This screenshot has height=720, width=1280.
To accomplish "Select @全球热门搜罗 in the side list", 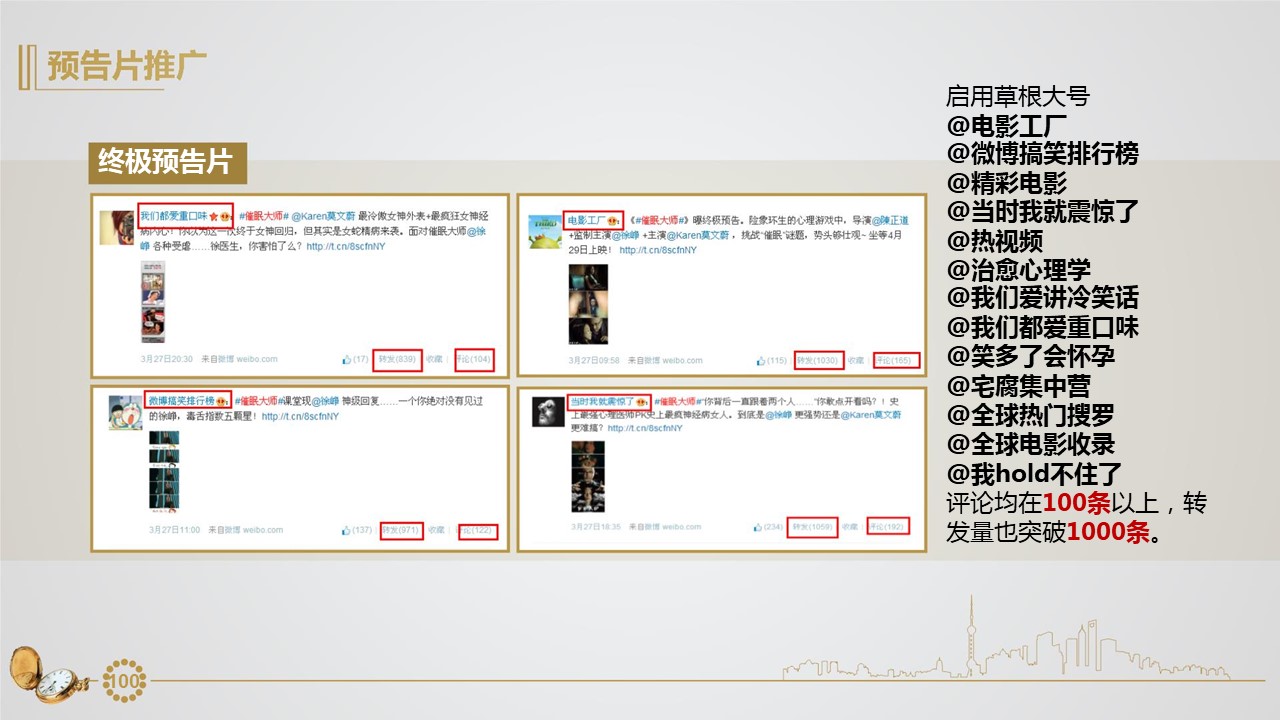I will pos(1030,415).
